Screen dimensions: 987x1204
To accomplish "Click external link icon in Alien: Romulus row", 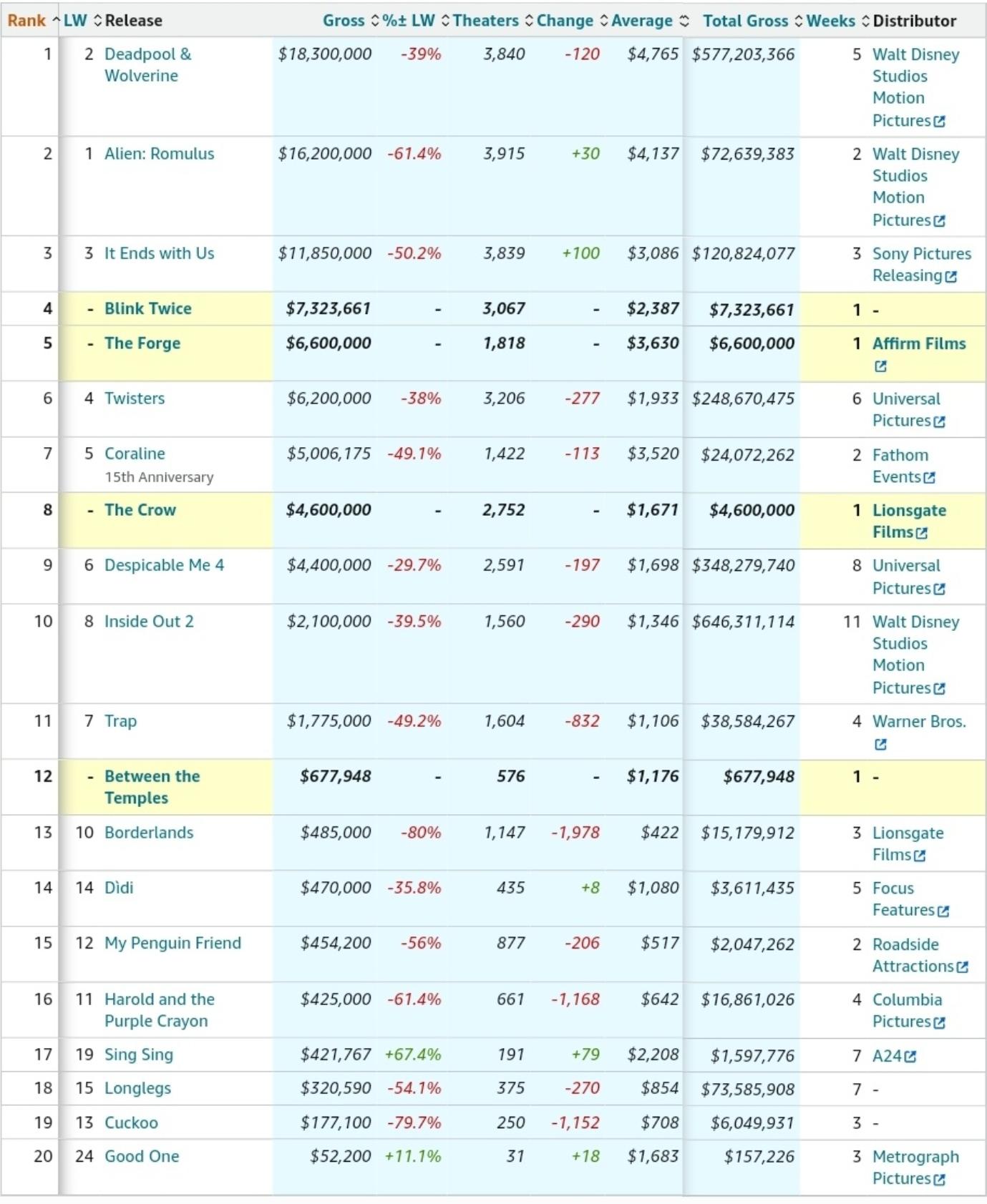I will pos(940,220).
